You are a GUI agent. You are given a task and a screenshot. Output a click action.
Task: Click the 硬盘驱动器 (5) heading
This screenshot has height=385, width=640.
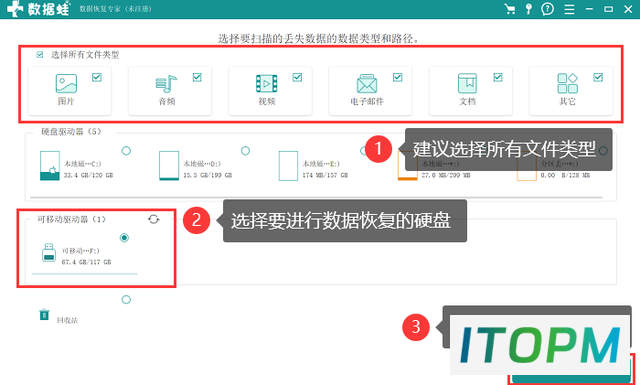point(71,131)
